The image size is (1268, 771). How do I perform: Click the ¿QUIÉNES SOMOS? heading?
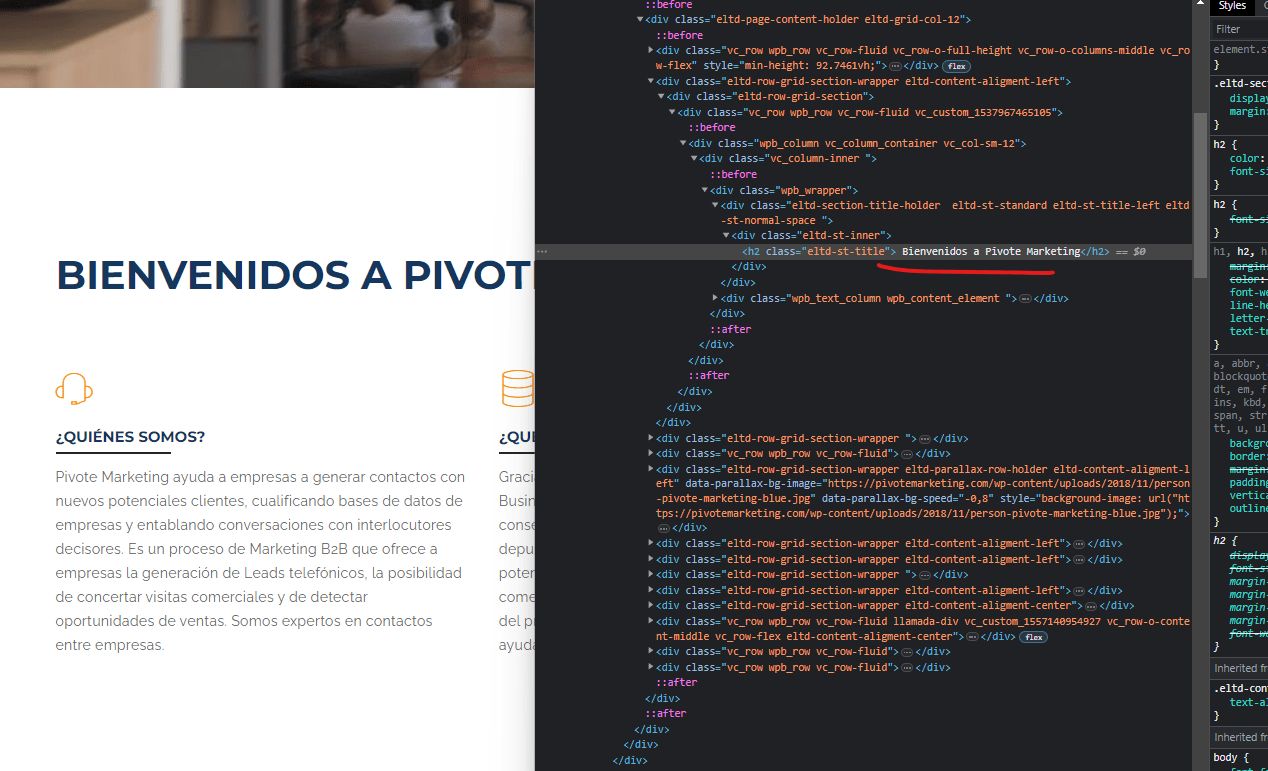[x=130, y=437]
